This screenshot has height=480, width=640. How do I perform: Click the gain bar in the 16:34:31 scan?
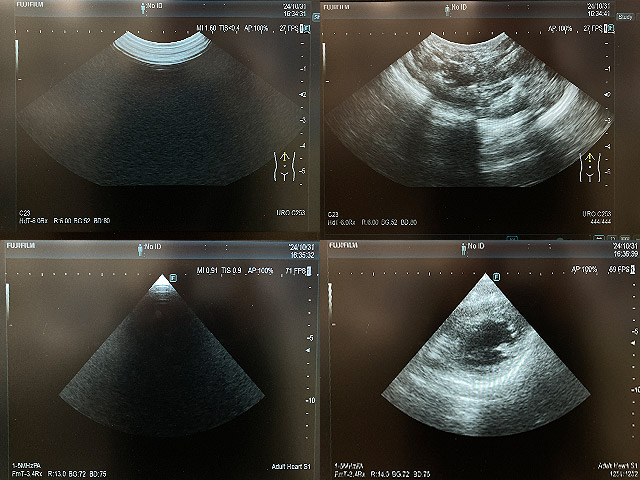(17, 57)
